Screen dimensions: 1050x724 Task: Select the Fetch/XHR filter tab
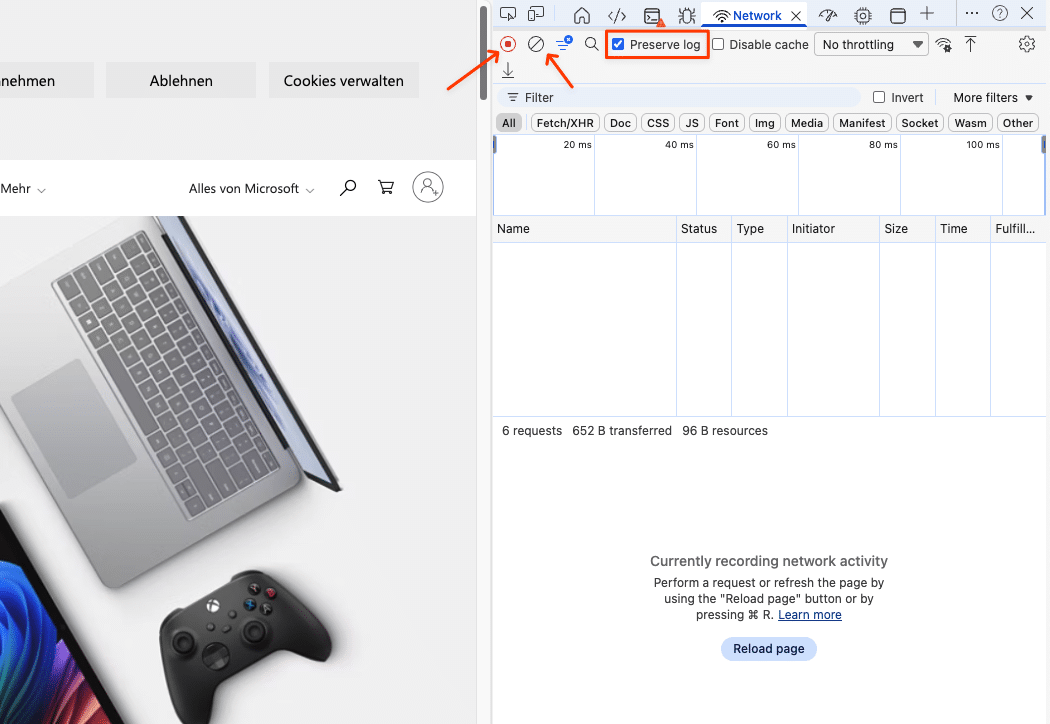click(x=565, y=123)
